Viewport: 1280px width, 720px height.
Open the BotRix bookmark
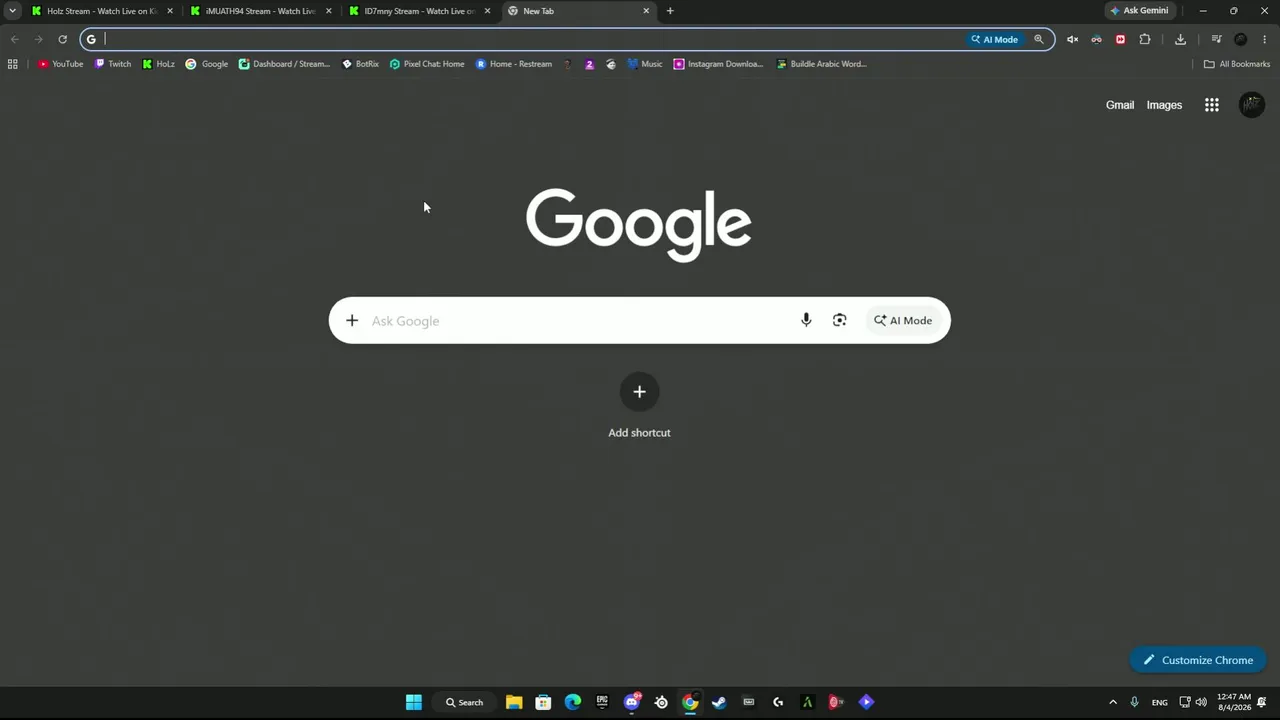360,64
